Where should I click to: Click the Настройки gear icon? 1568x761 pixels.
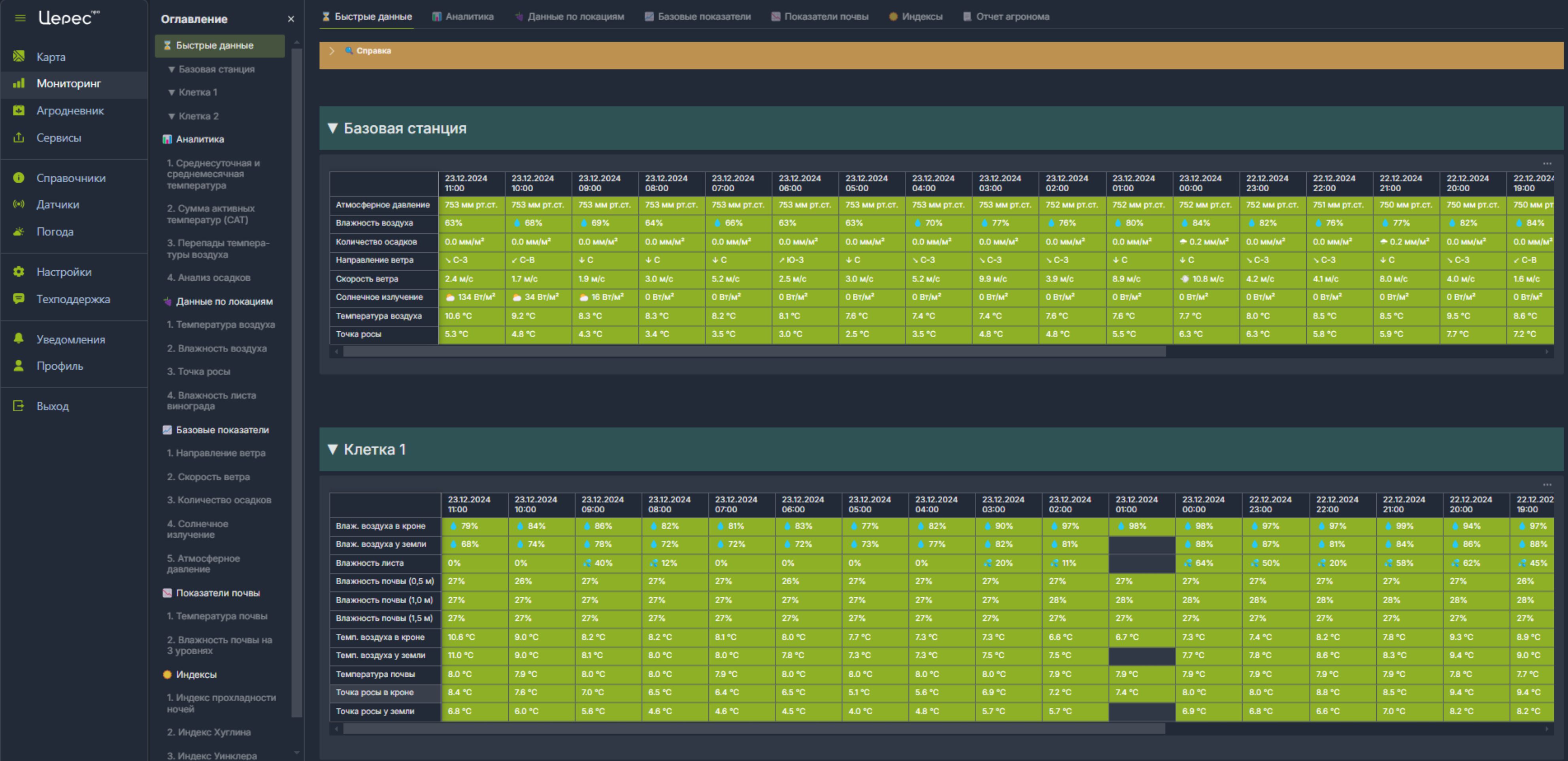coord(19,272)
